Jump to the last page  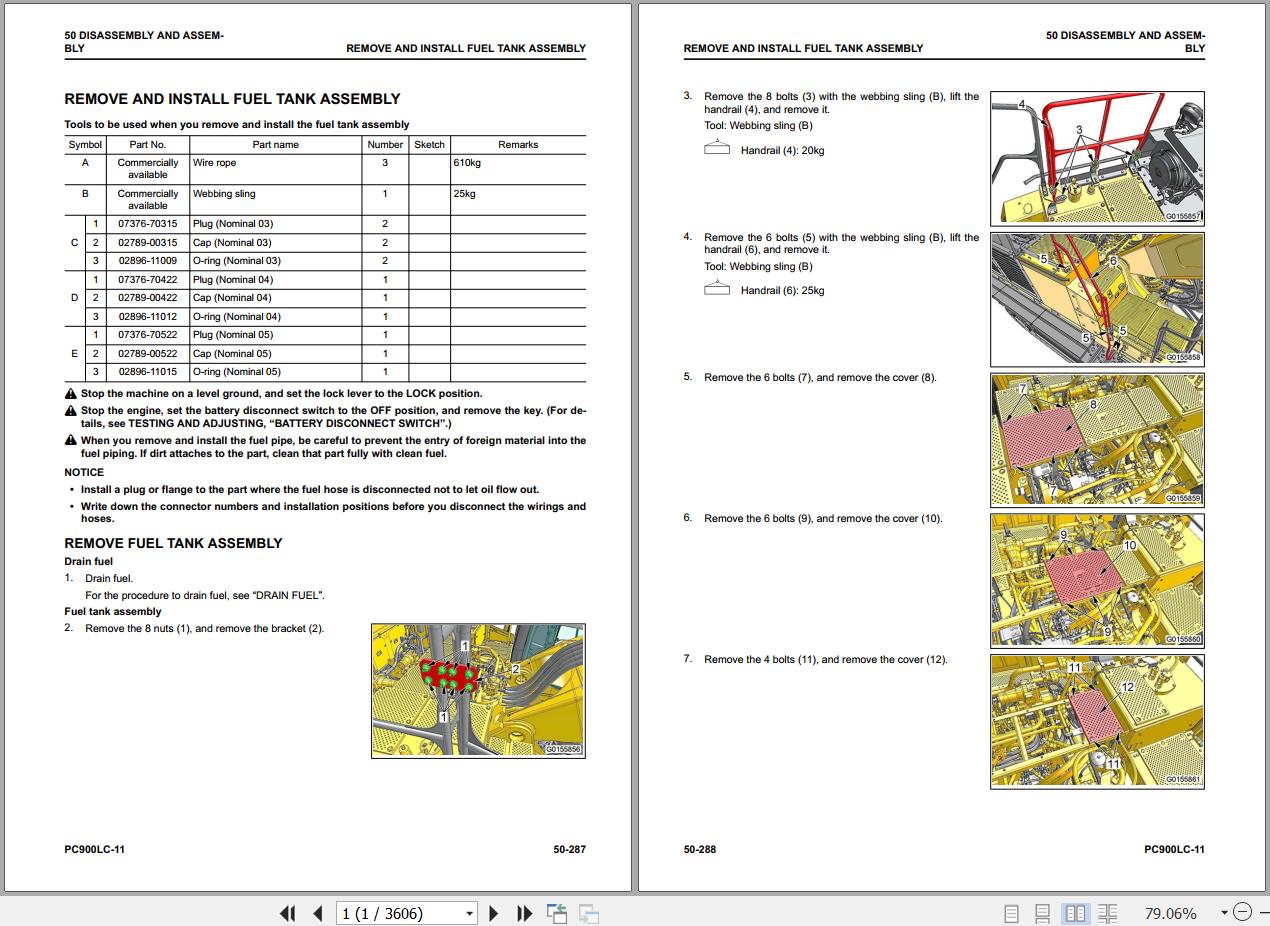524,913
